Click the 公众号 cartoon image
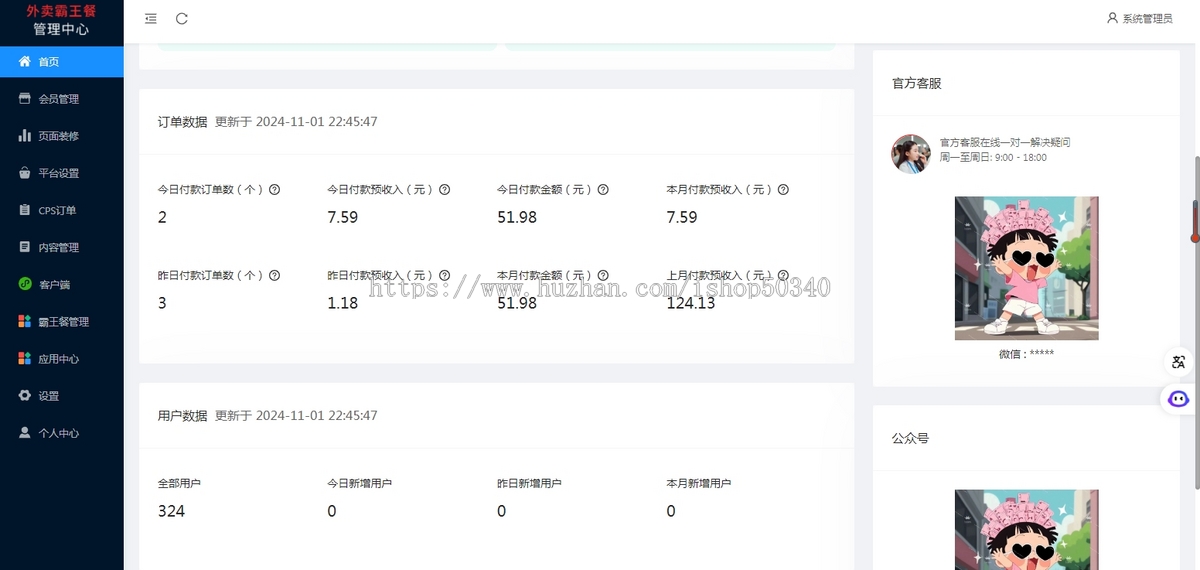Viewport: 1200px width, 570px height. pos(1026,529)
